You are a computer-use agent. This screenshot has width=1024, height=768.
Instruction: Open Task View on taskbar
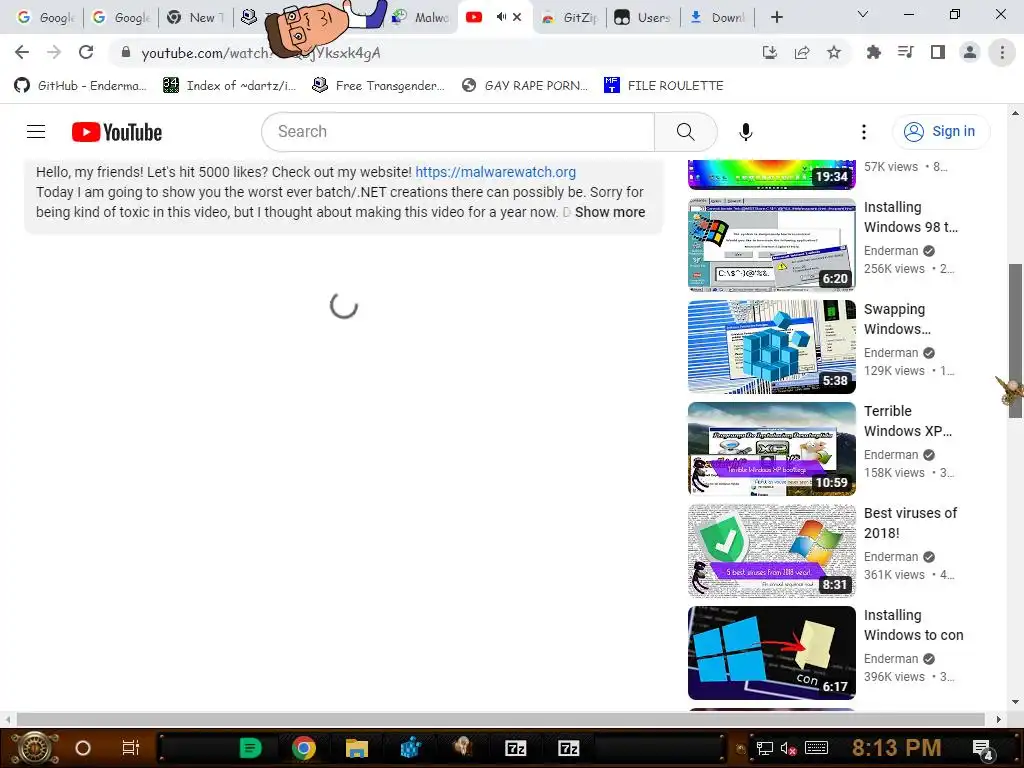pyautogui.click(x=131, y=748)
